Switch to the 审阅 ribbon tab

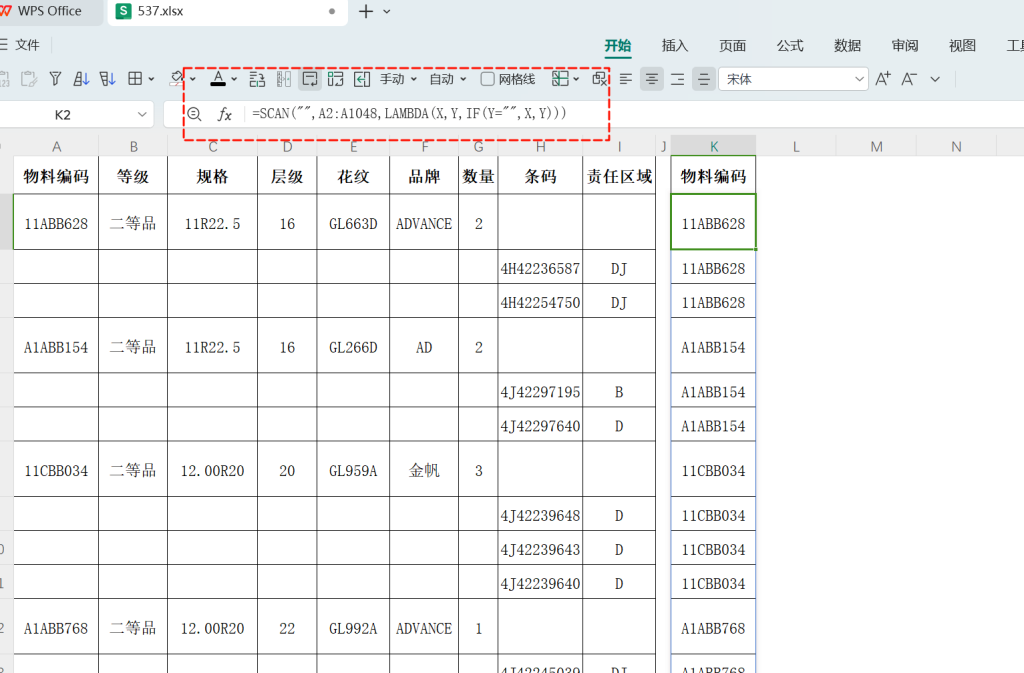(904, 45)
